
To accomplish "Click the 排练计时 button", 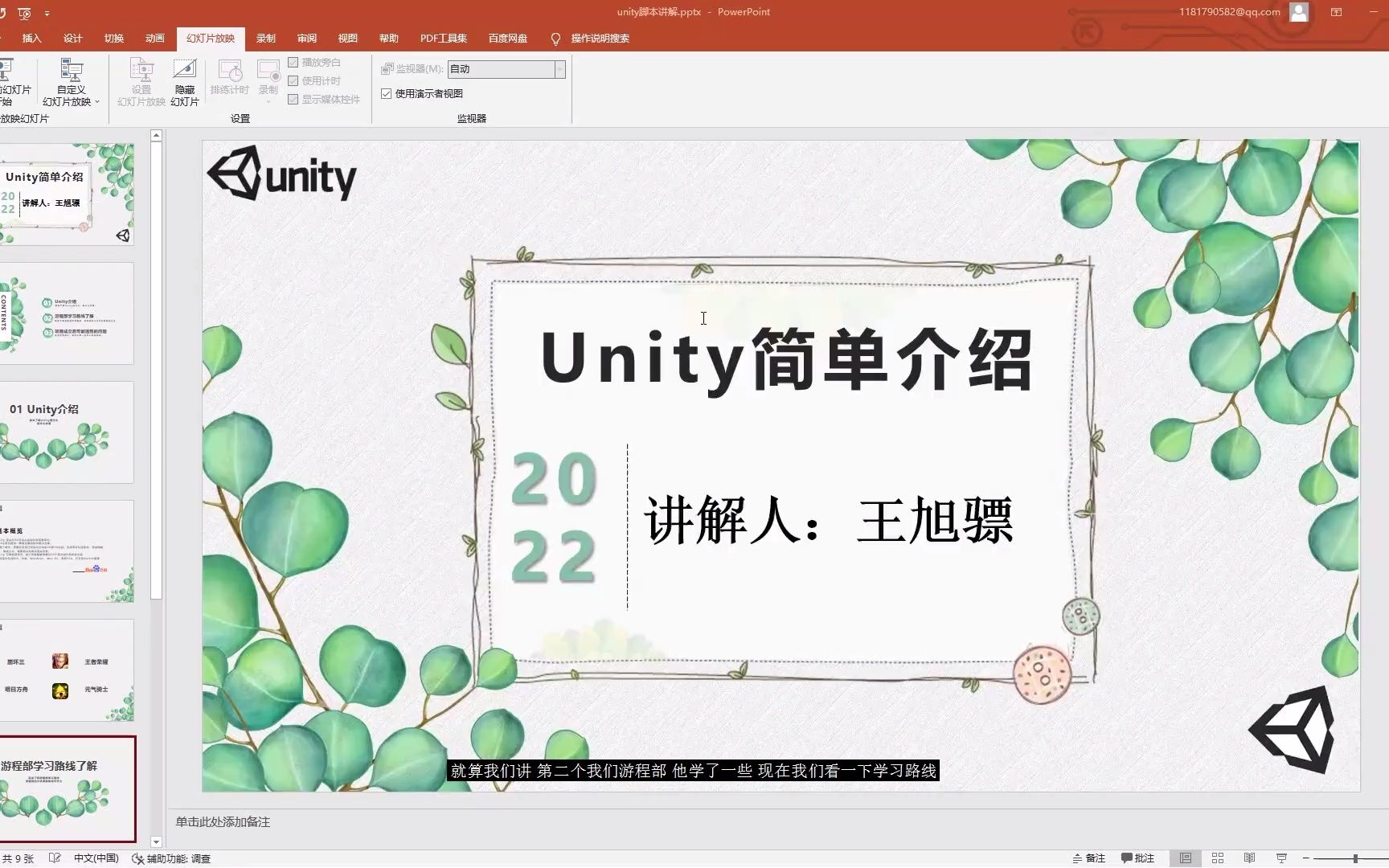I will tap(230, 78).
